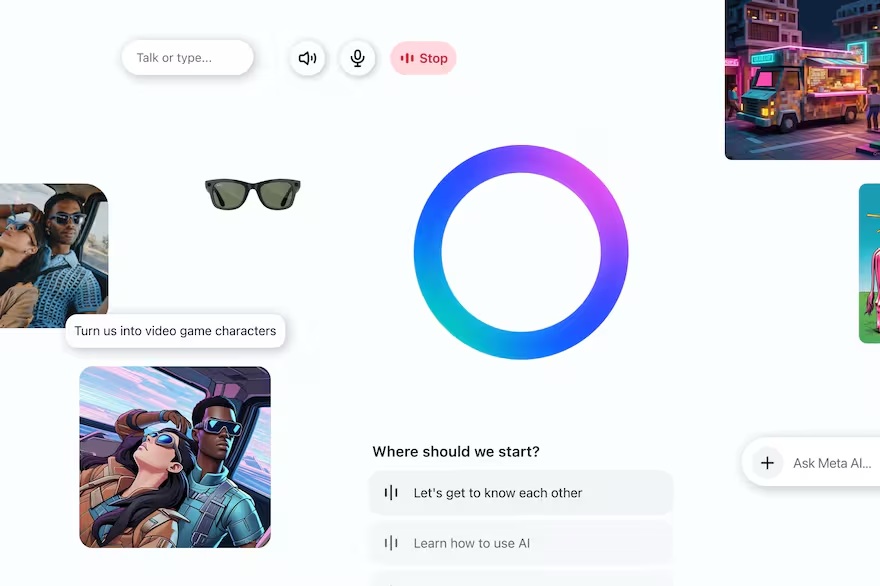Open the video game characters artwork

point(175,457)
